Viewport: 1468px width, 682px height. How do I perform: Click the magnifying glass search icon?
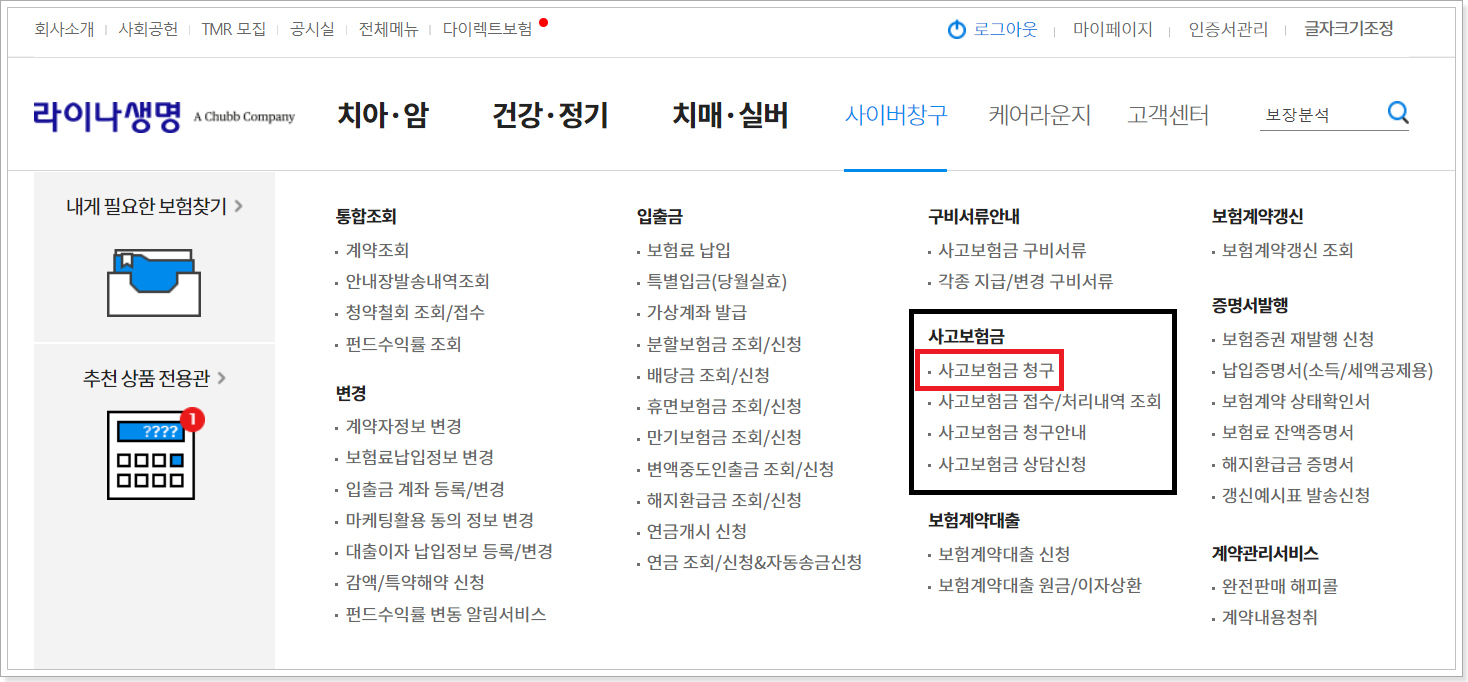coord(1398,113)
